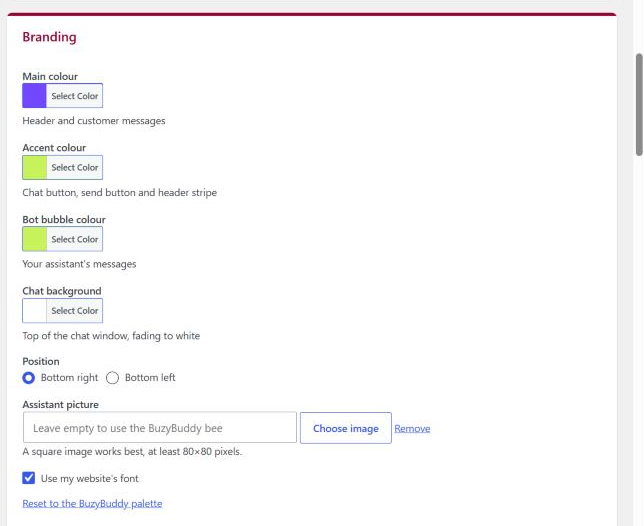Open Select Color for Chat background
The height and width of the screenshot is (526, 644).
coord(74,311)
